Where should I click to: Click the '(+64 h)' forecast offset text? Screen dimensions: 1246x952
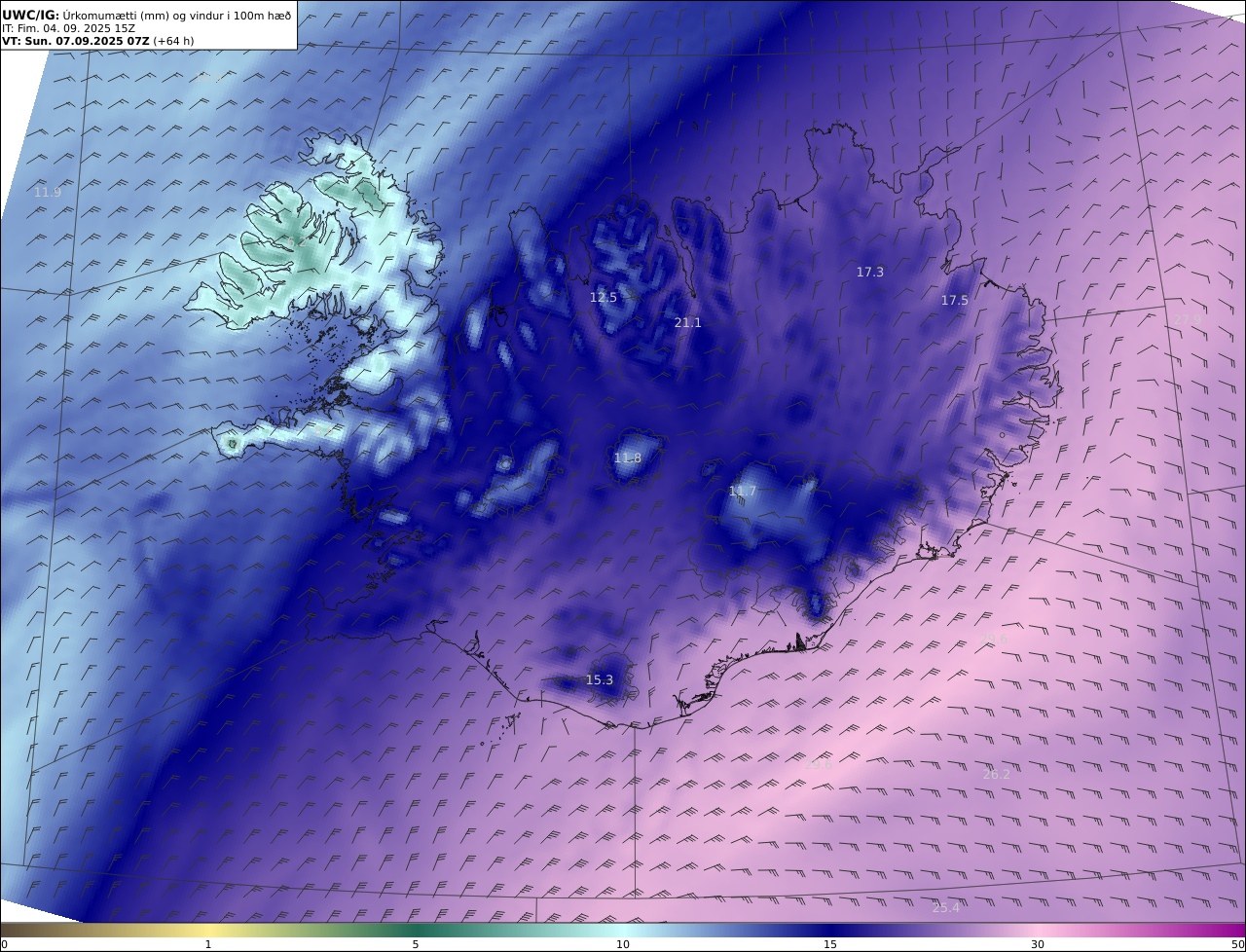[x=173, y=41]
